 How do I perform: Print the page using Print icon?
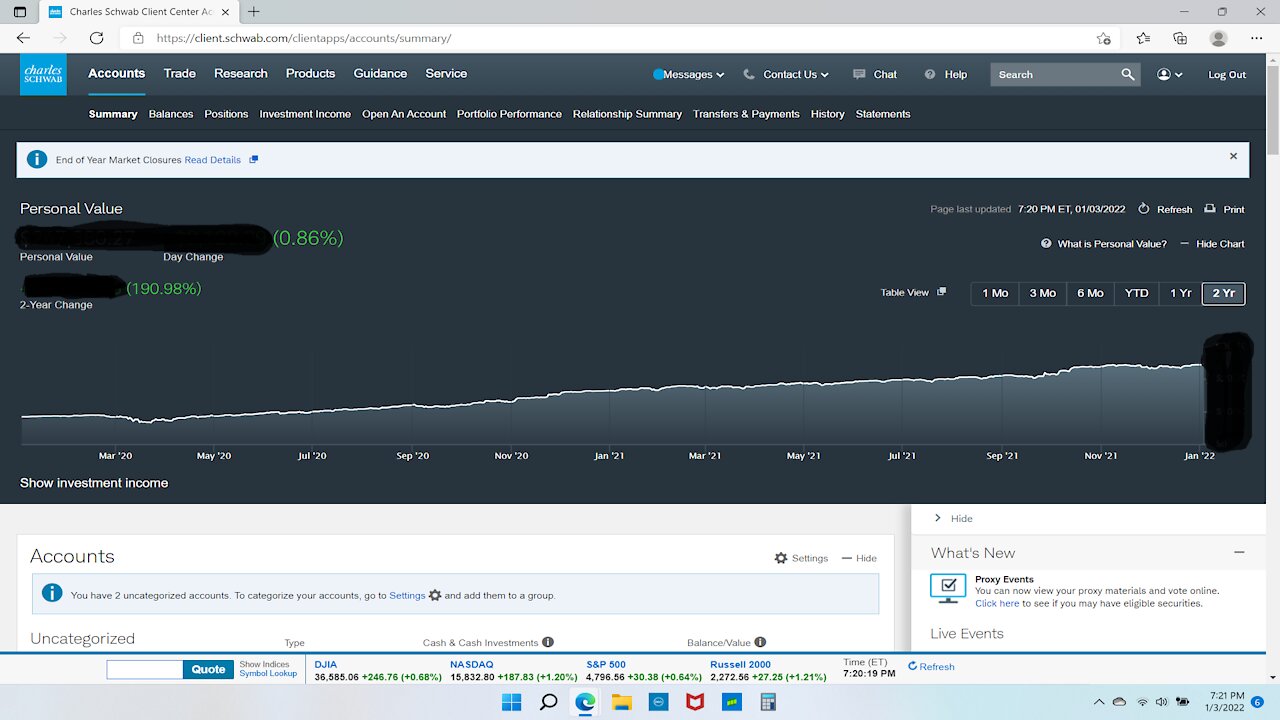pyautogui.click(x=1210, y=209)
